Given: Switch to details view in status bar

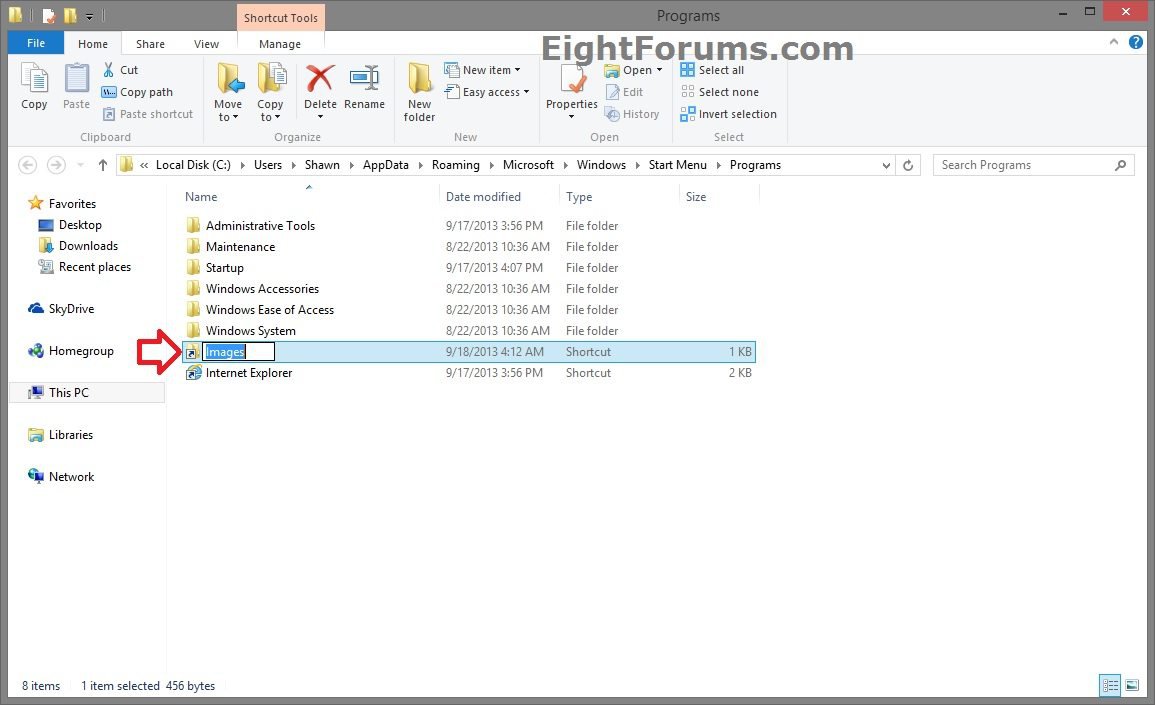Looking at the screenshot, I should click(x=1110, y=686).
